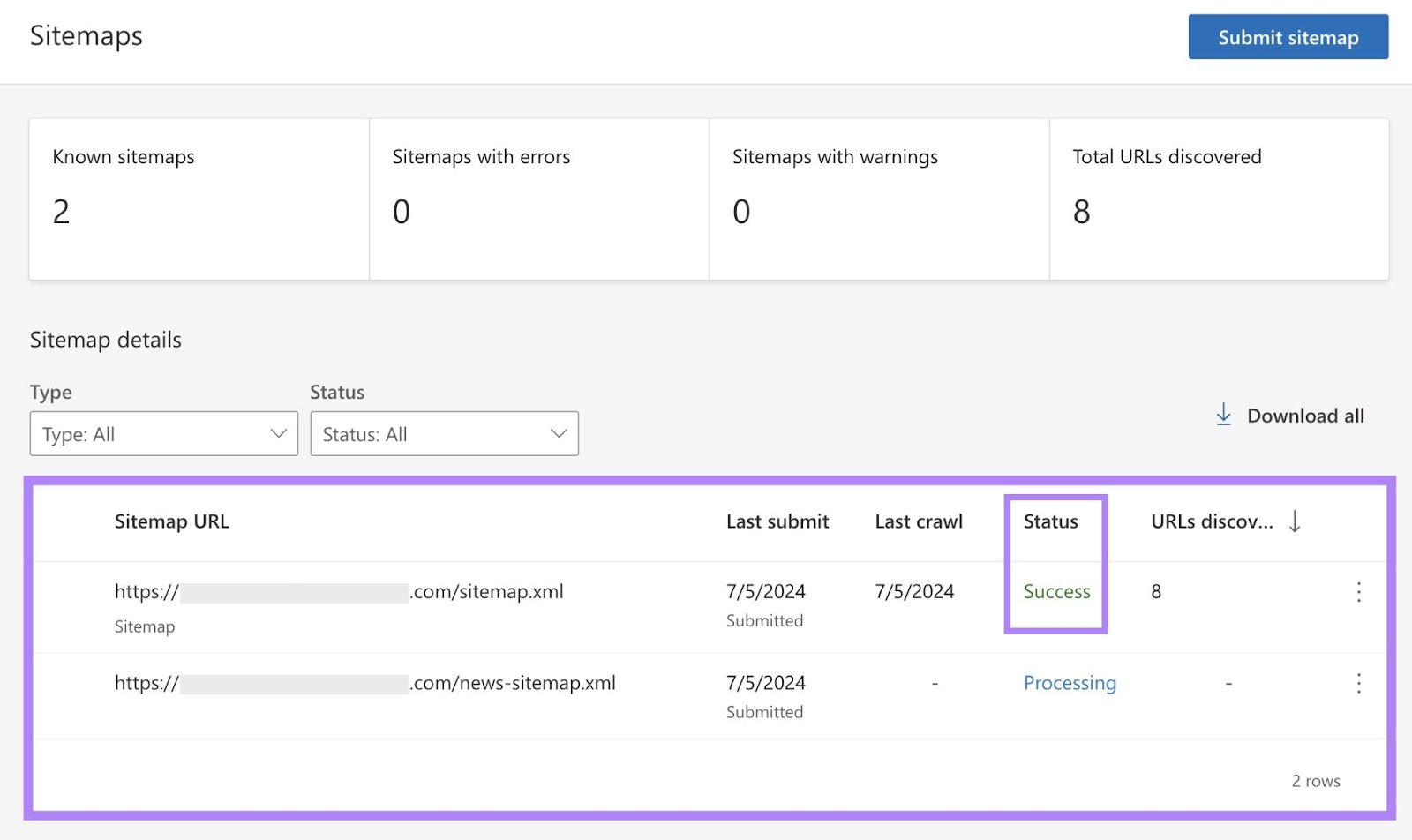Click the Success status link
This screenshot has height=840, width=1412.
tap(1056, 592)
